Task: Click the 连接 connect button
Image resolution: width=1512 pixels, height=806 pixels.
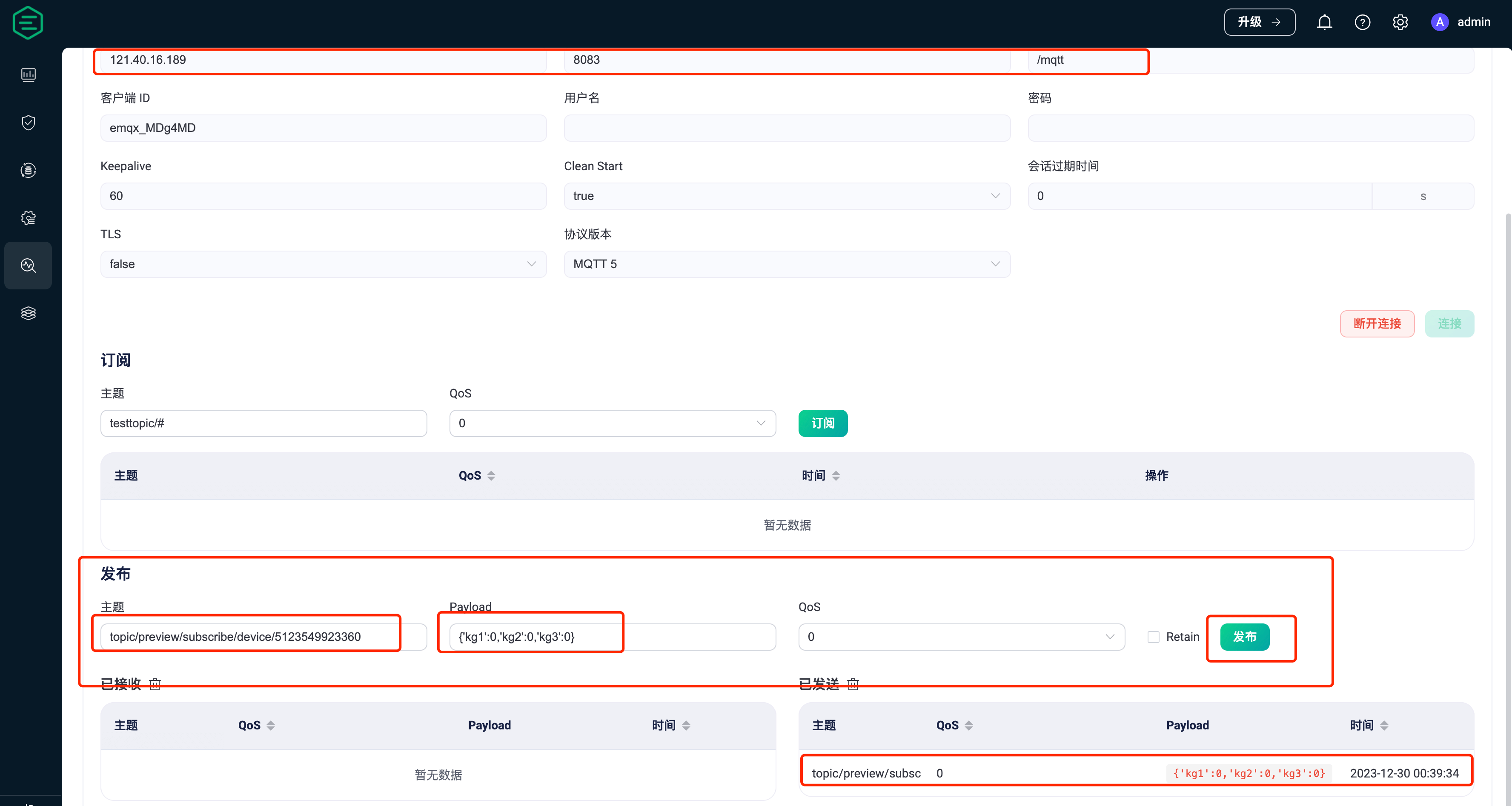Action: point(1449,324)
